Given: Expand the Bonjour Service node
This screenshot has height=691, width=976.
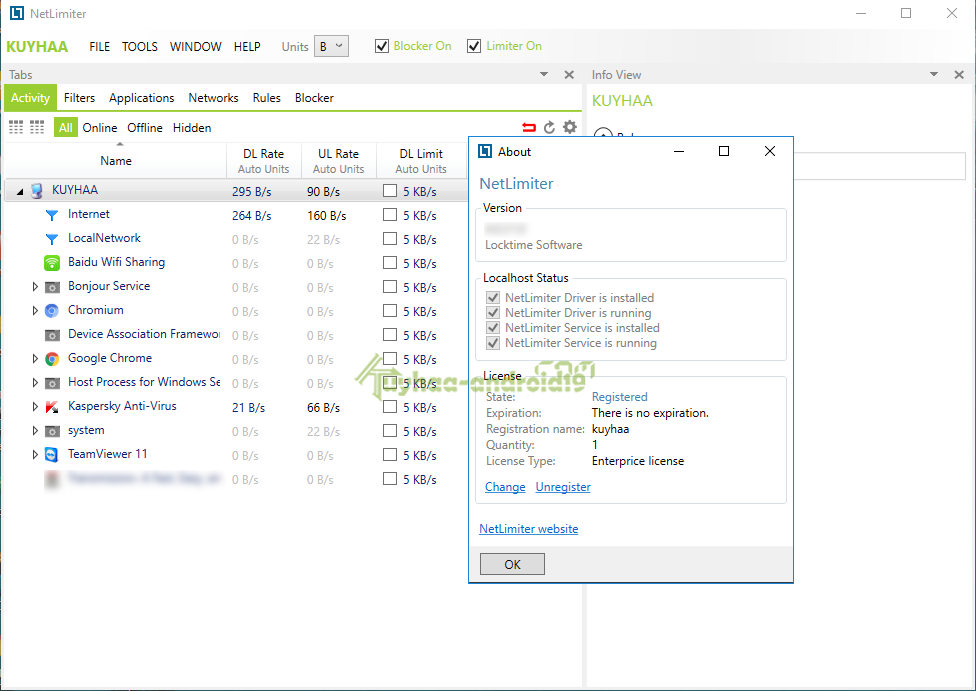Looking at the screenshot, I should point(35,286).
